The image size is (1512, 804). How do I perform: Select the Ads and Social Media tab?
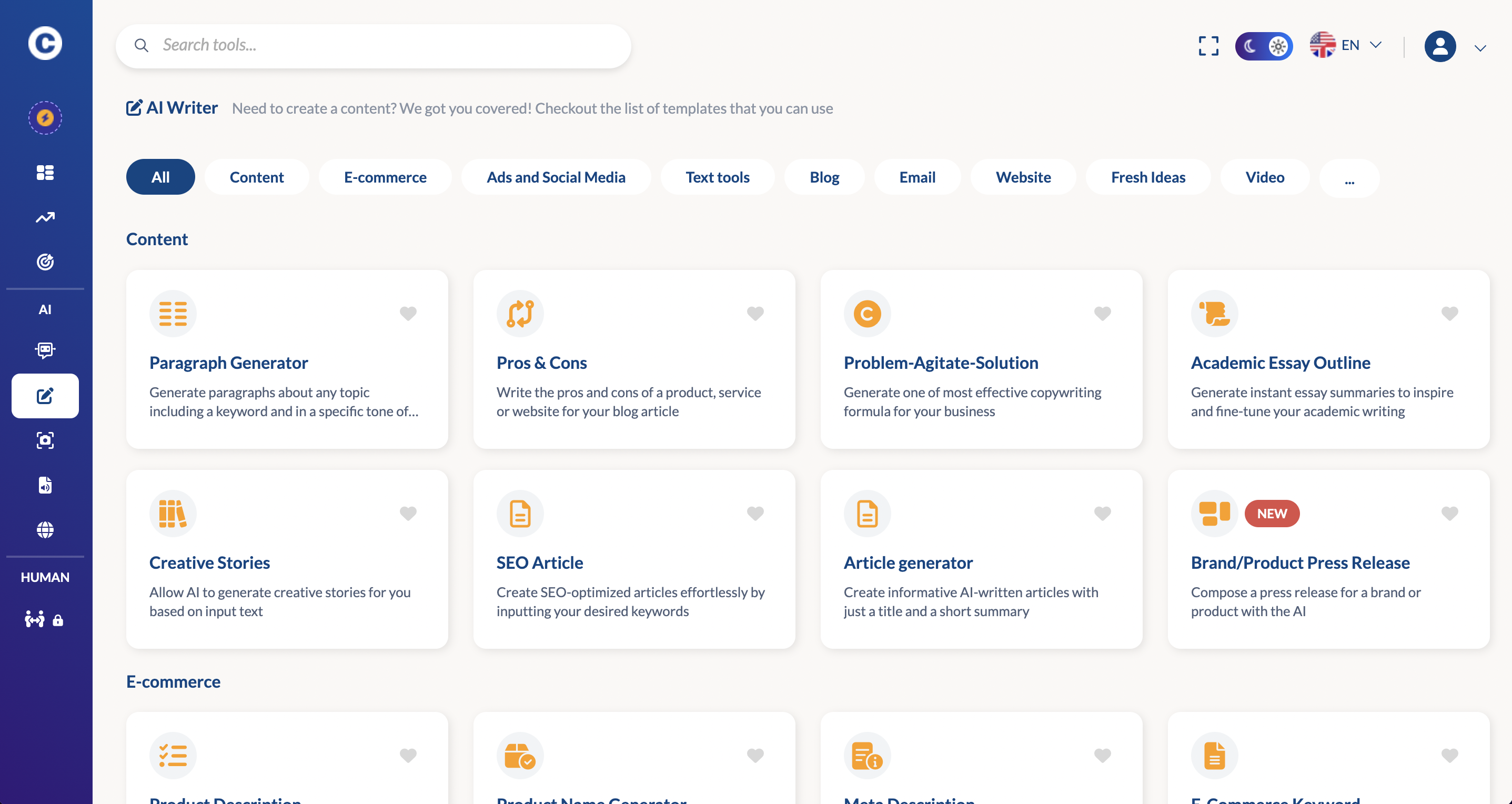click(x=555, y=177)
